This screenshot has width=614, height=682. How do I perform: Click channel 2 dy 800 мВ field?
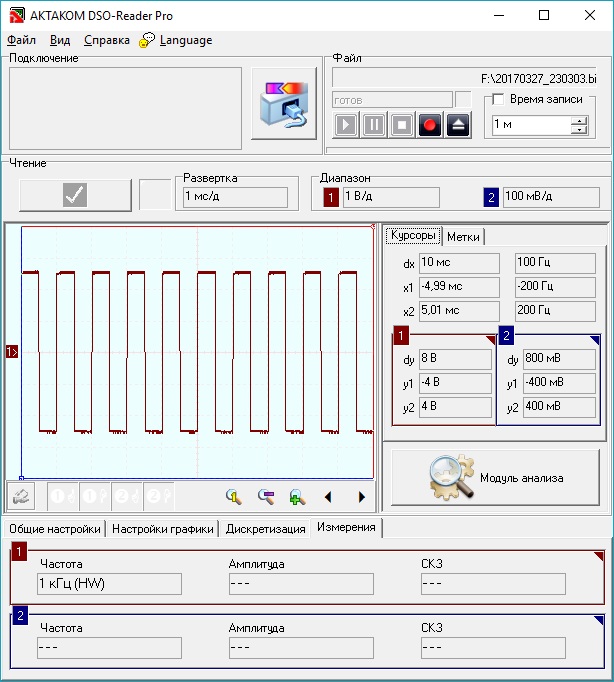pos(559,359)
